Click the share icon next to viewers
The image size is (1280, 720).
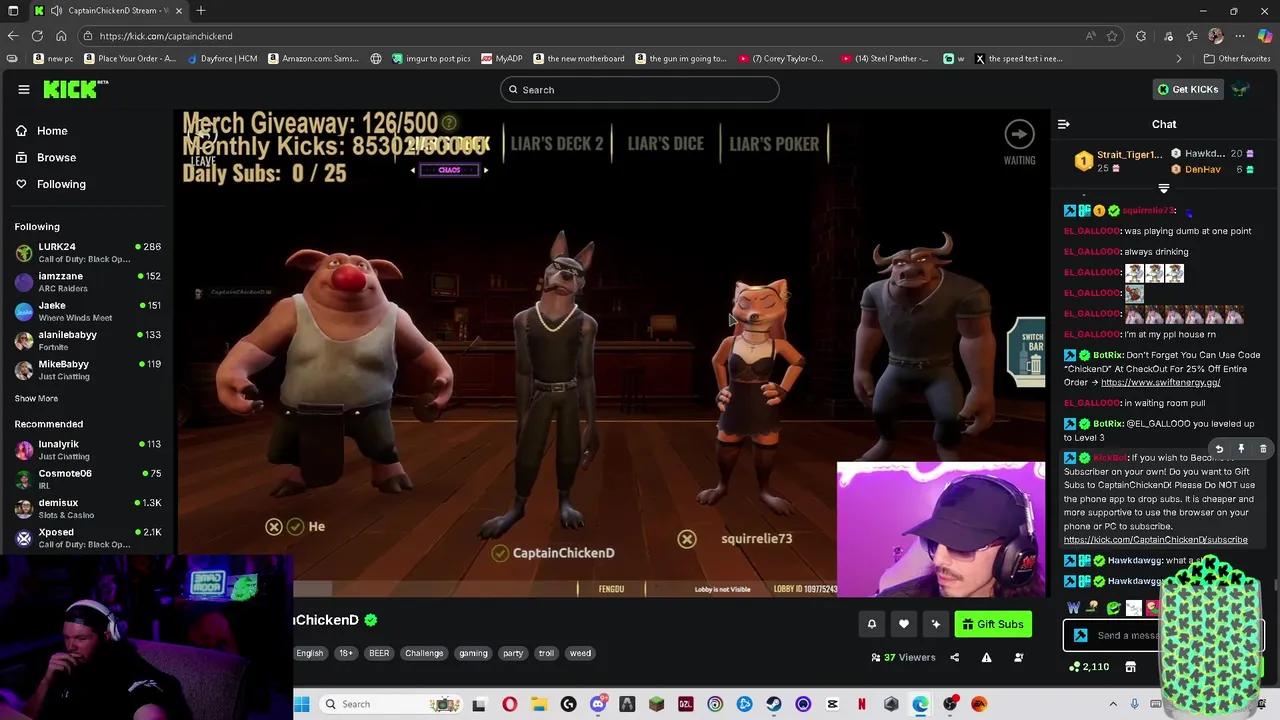[x=954, y=657]
